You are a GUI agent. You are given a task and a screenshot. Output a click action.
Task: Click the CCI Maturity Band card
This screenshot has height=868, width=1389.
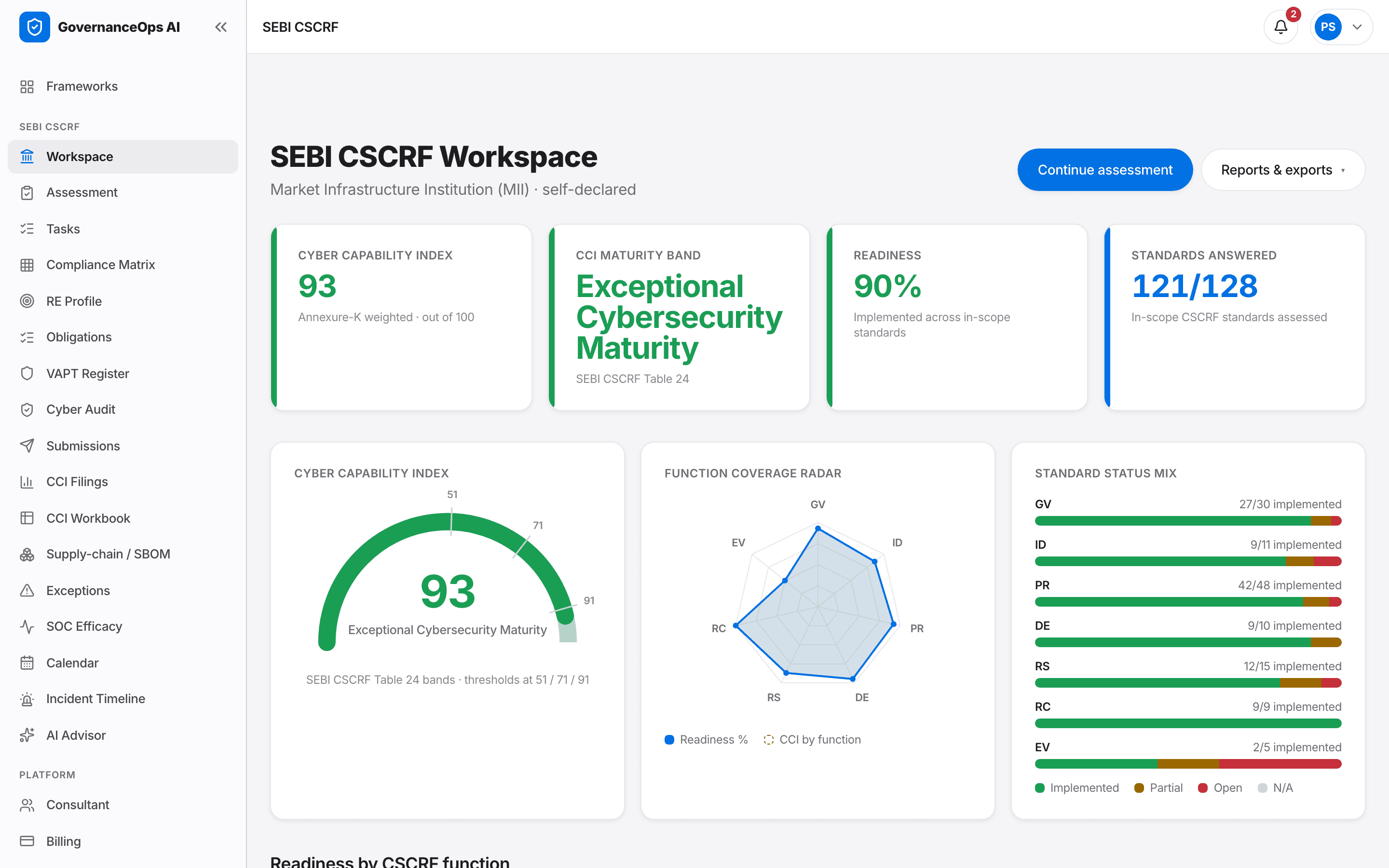coord(679,317)
